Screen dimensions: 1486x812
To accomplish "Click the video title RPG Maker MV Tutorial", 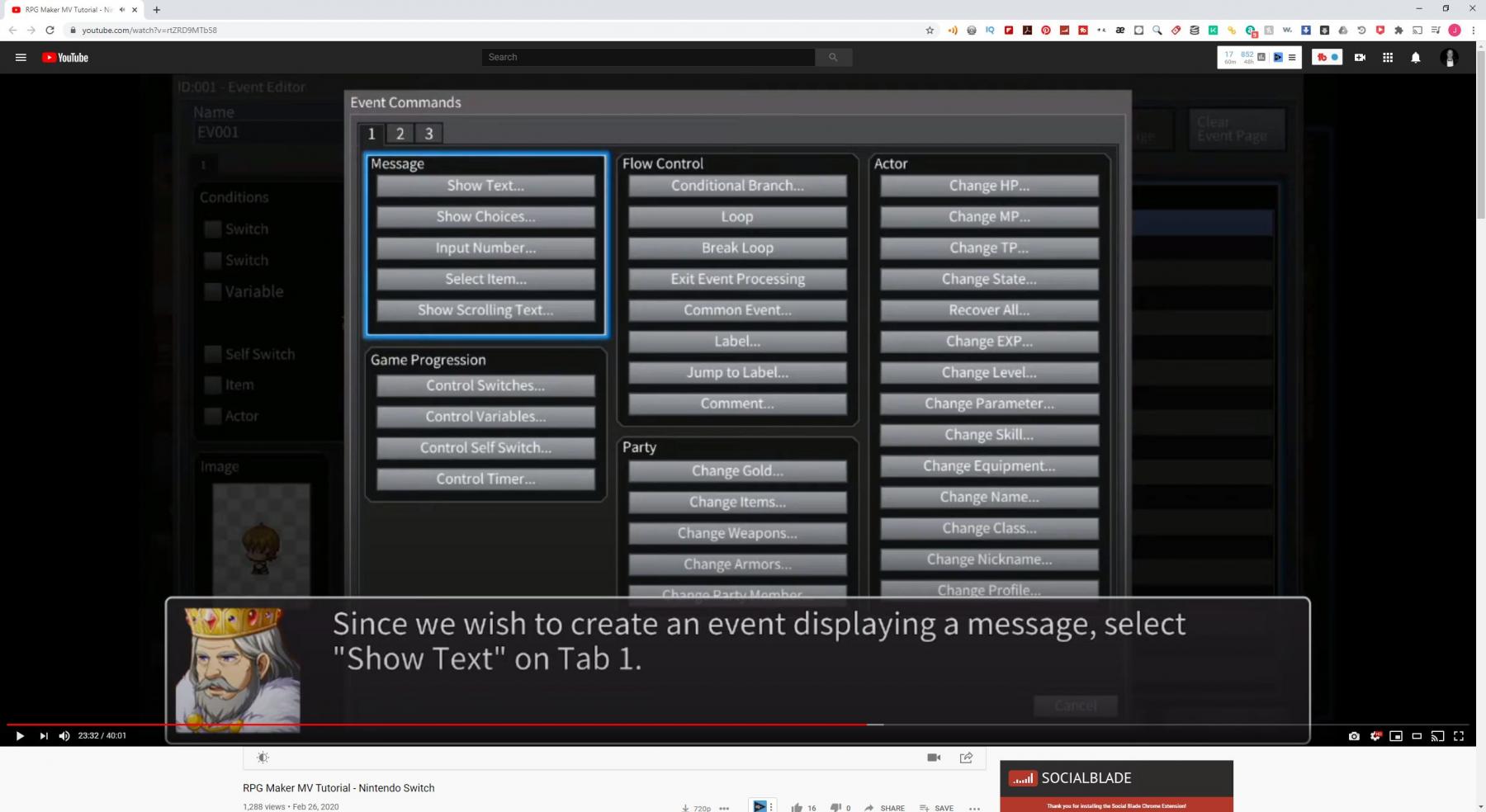I will [x=338, y=788].
